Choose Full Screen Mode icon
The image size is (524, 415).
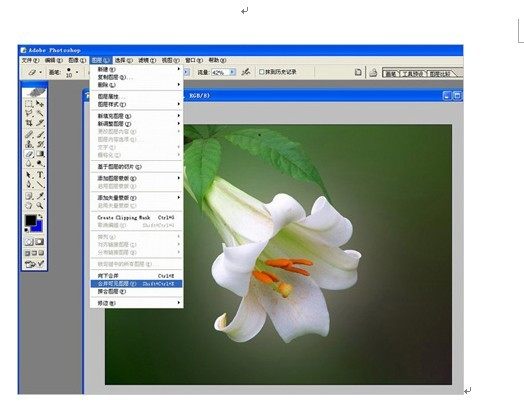(x=41, y=253)
